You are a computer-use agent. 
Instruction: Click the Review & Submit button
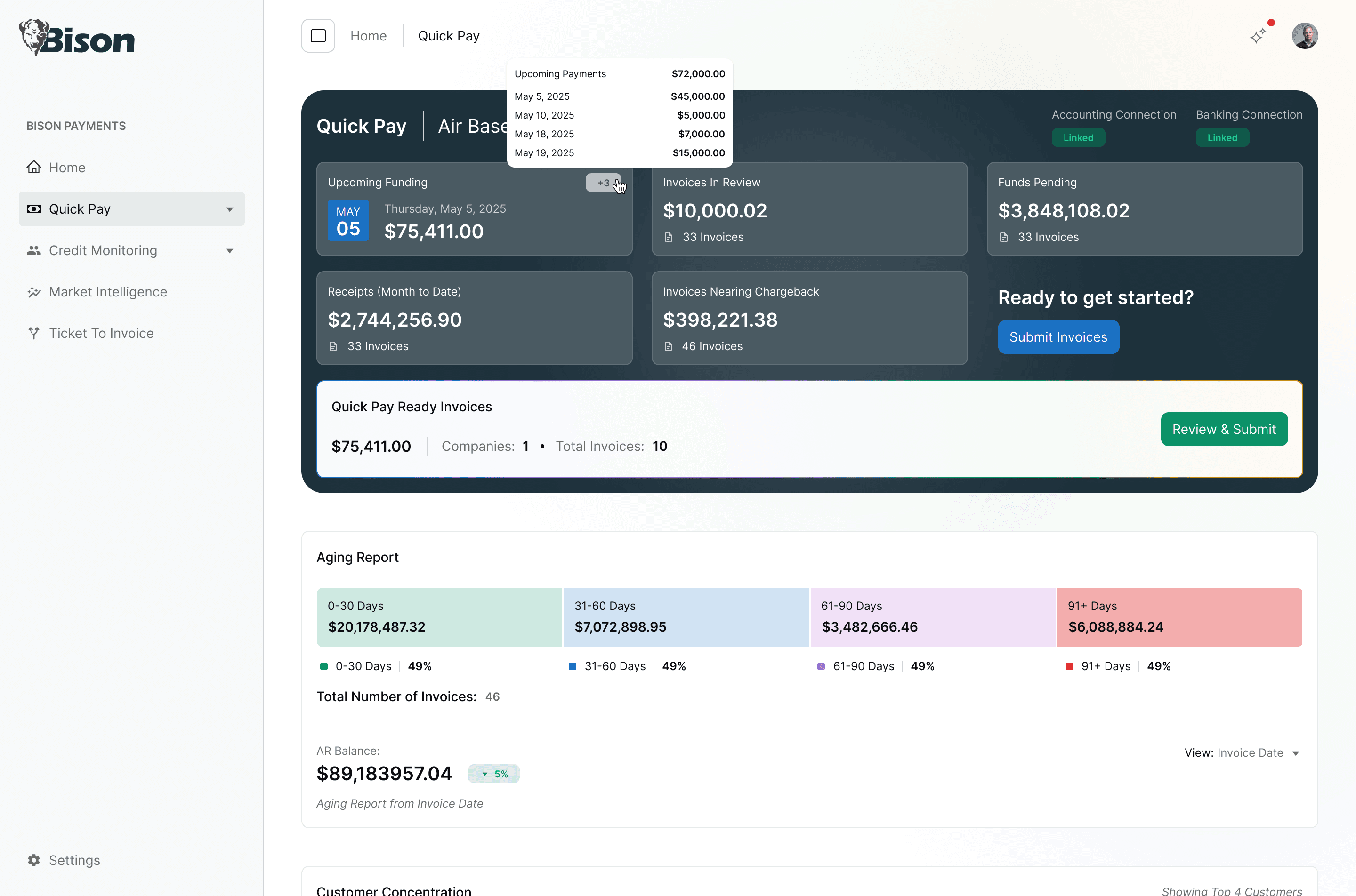point(1224,429)
